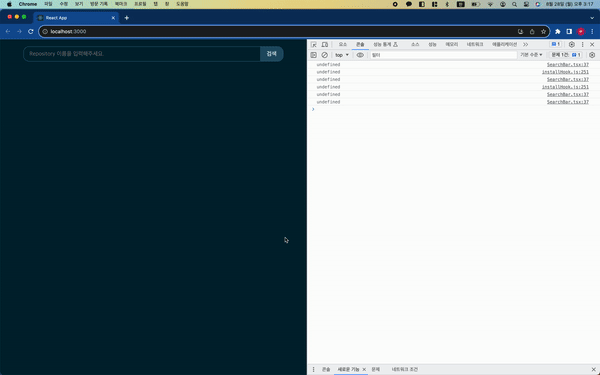Select the 문제 drawer tab
Screen dimensions: 600x375
(375, 369)
